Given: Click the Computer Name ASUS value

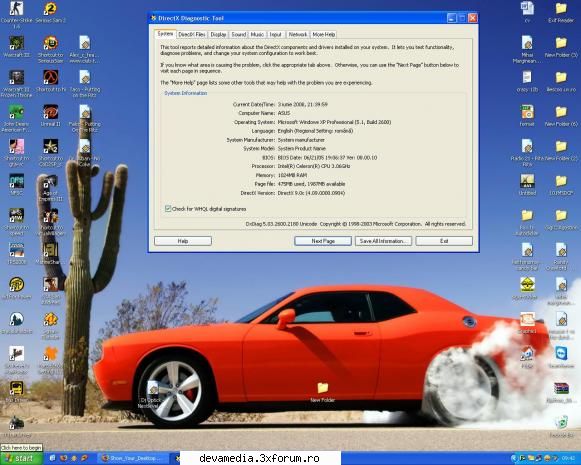Looking at the screenshot, I should click(x=284, y=113).
